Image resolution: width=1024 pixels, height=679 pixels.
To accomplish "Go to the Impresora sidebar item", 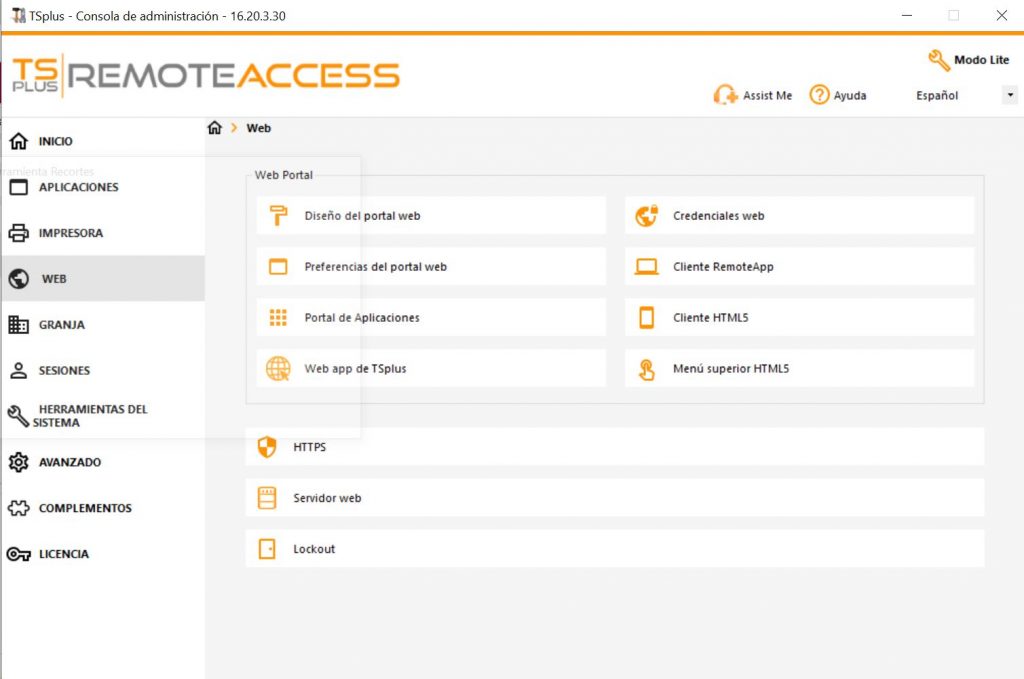I will click(x=70, y=233).
